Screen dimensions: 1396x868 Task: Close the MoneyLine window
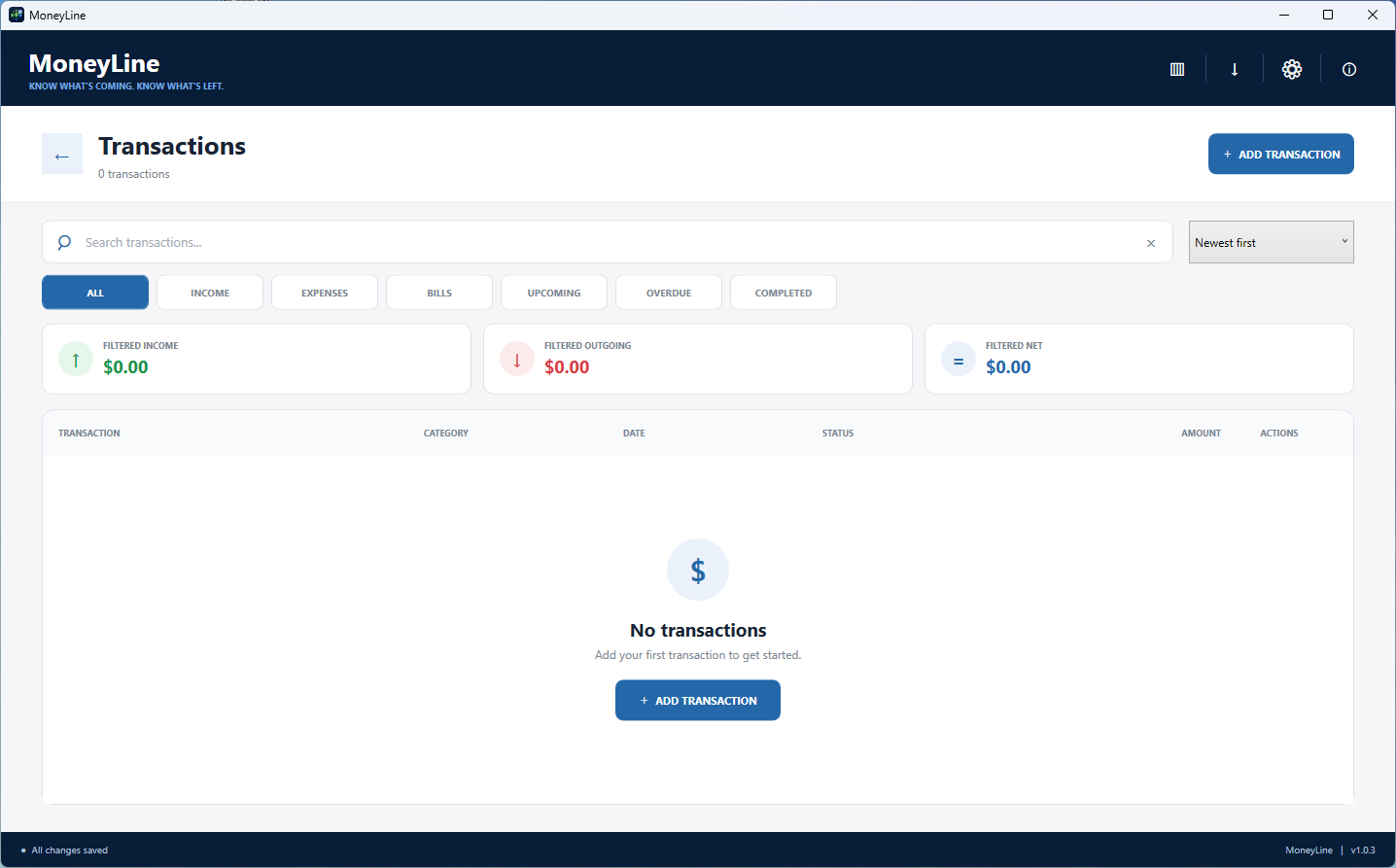(1373, 15)
